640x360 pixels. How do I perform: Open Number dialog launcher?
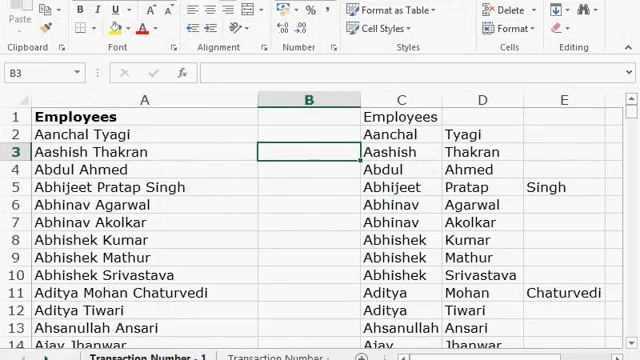click(x=334, y=48)
